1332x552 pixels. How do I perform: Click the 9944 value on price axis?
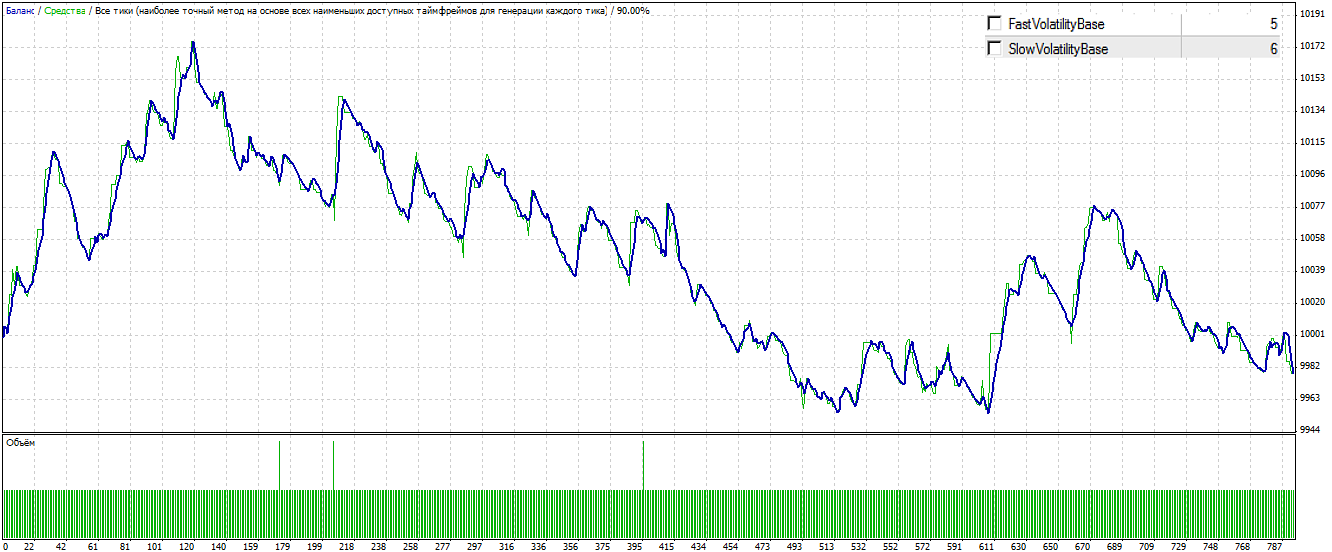pyautogui.click(x=1310, y=430)
